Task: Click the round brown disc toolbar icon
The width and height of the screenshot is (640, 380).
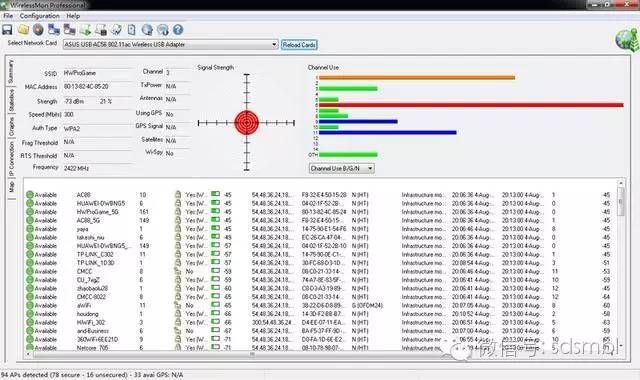Action: (38, 30)
